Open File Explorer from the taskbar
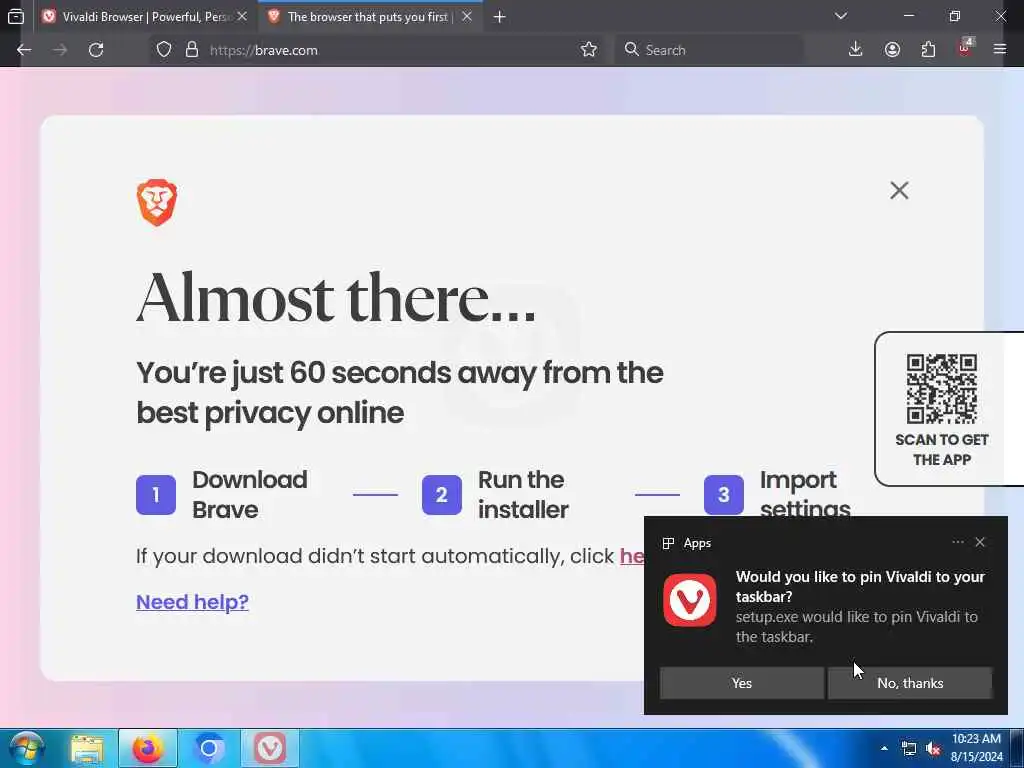Image resolution: width=1024 pixels, height=768 pixels. click(x=87, y=748)
